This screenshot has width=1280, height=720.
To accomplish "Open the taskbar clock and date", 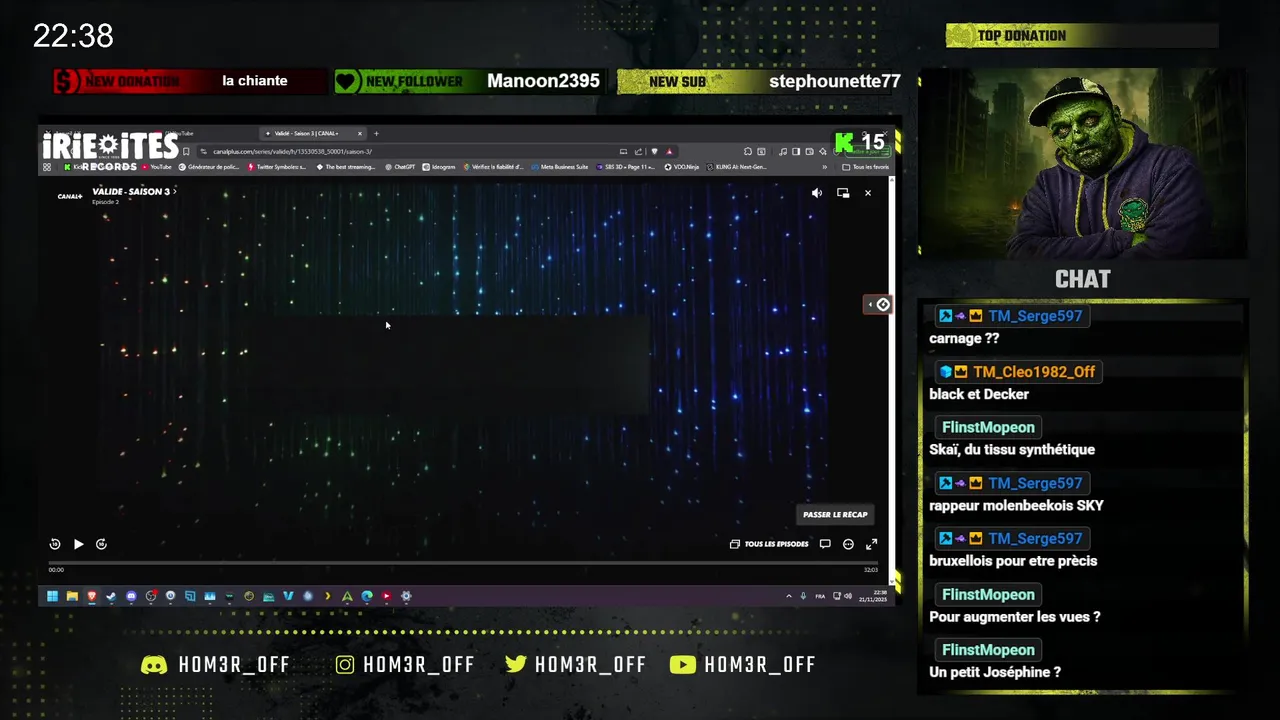I will [873, 596].
